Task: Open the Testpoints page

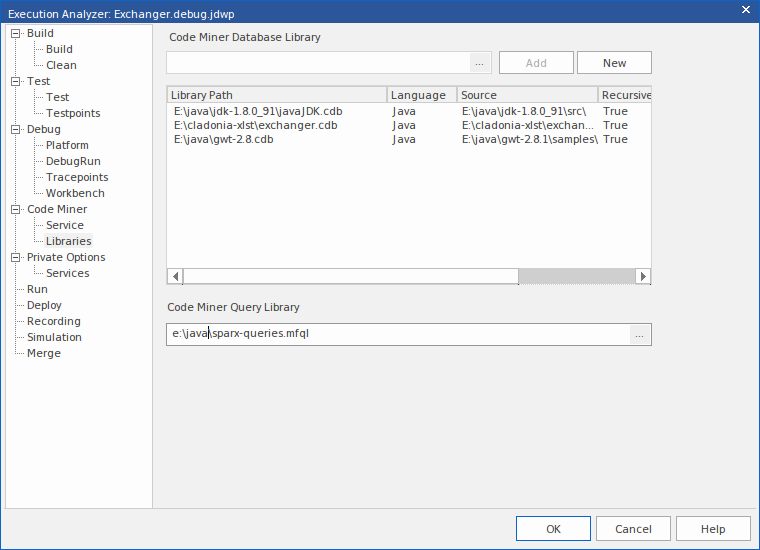Action: [73, 113]
